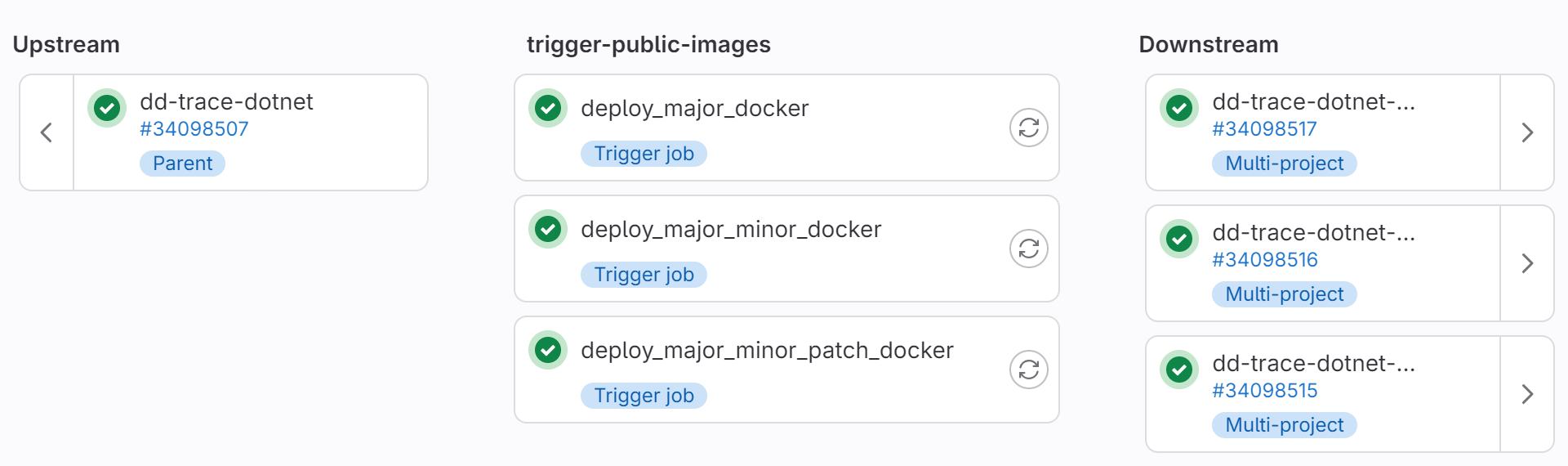
Task: Click success status icon of deploy_major_minor_docker
Action: (548, 229)
